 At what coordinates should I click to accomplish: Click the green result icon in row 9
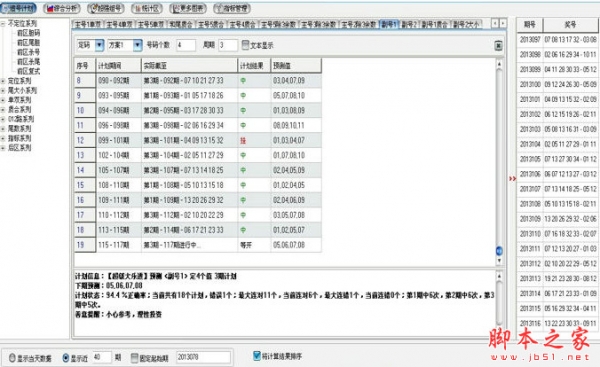[x=243, y=96]
